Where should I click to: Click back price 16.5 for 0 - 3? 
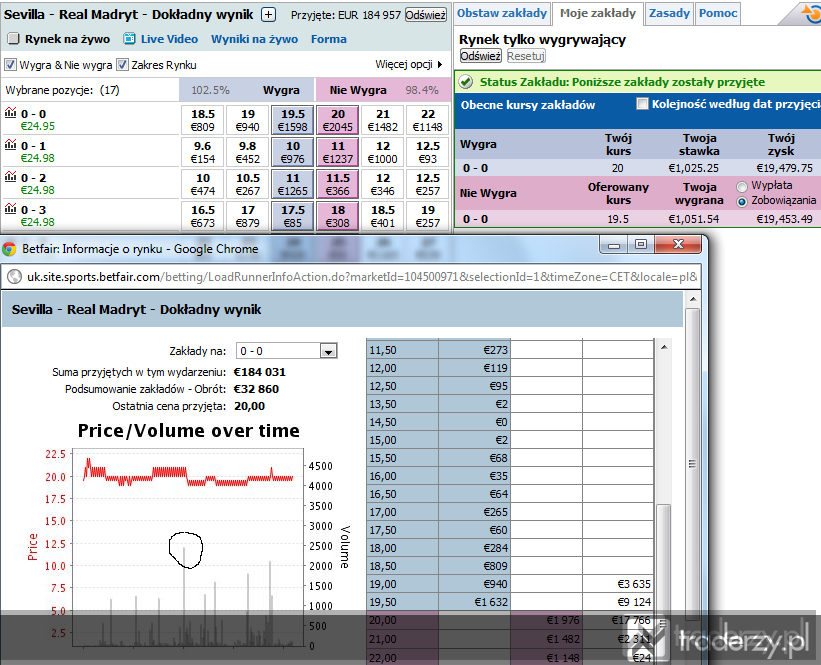[x=203, y=216]
